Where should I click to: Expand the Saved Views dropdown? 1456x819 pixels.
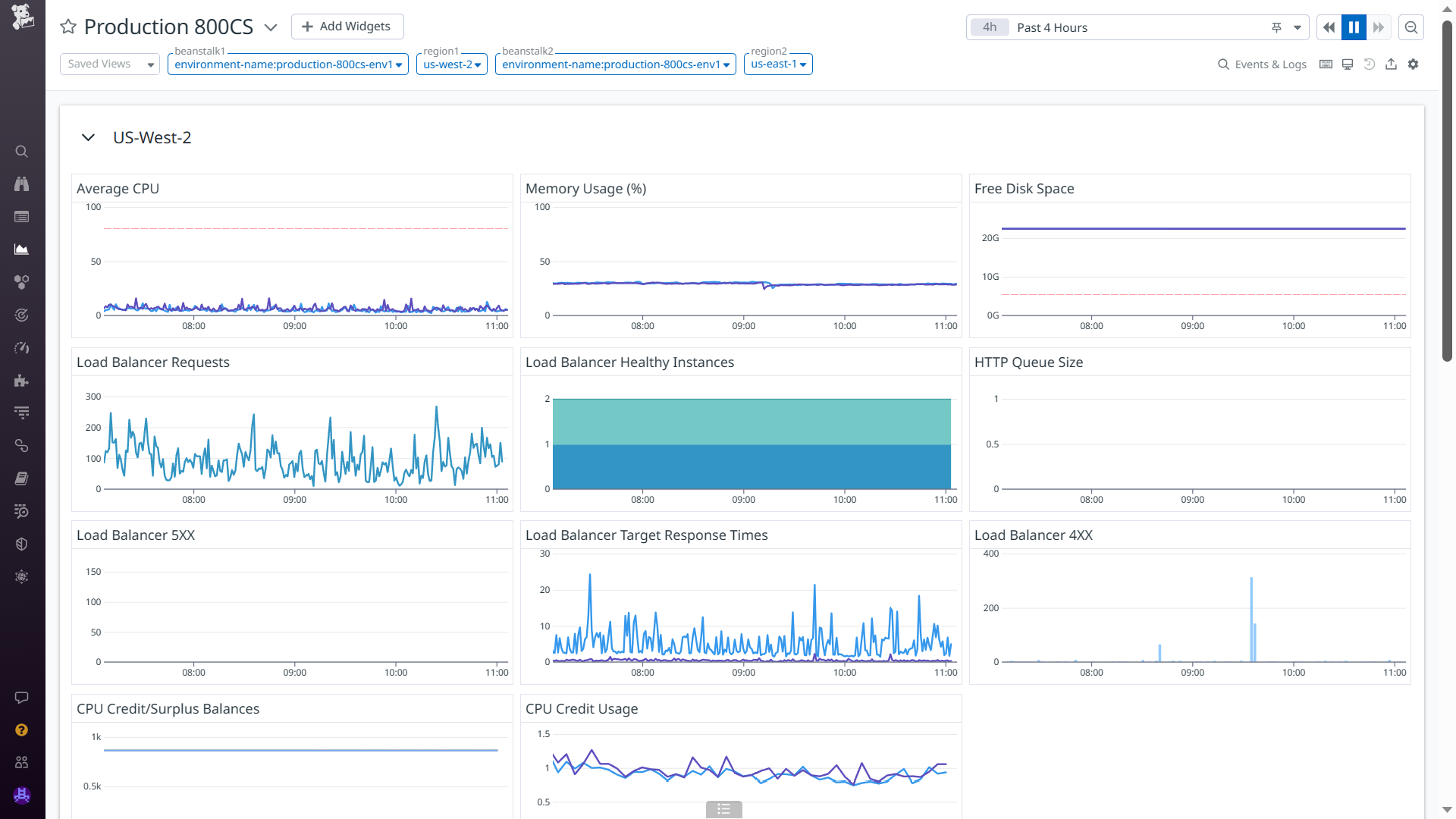click(x=110, y=64)
